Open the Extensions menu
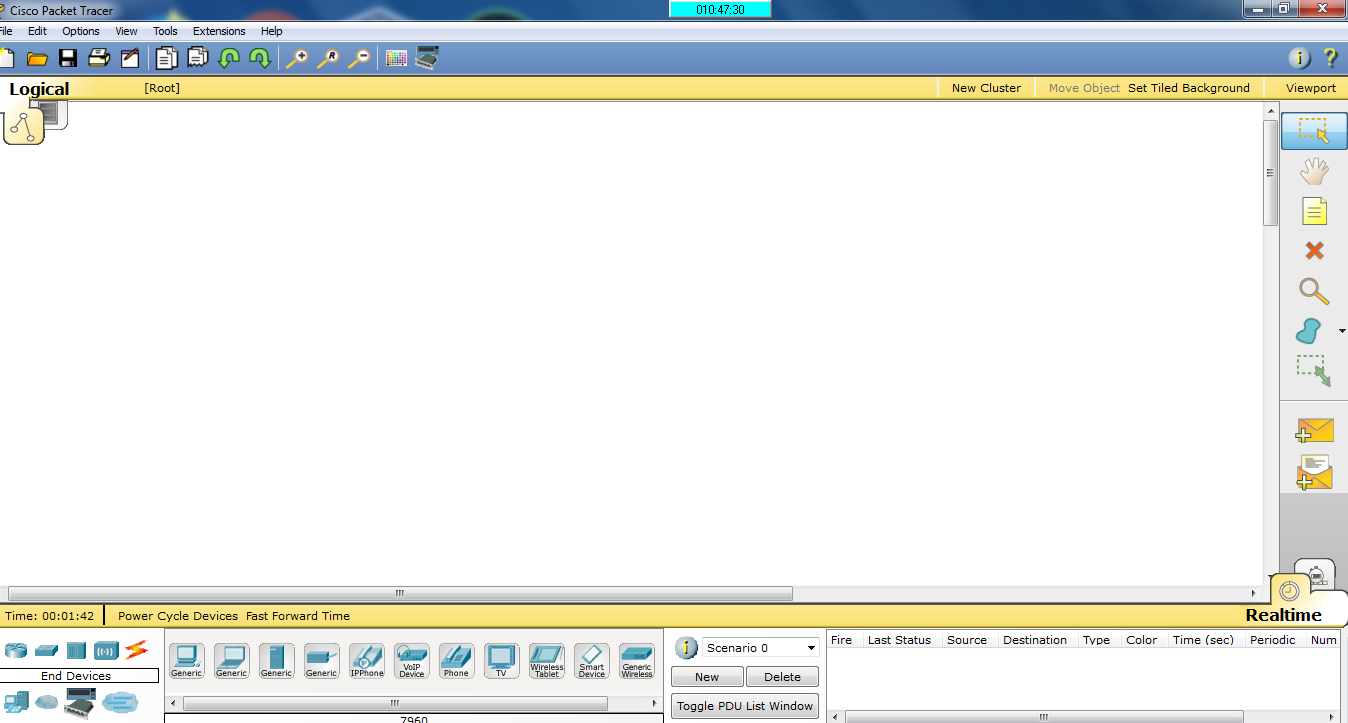Image resolution: width=1348 pixels, height=723 pixels. point(219,31)
